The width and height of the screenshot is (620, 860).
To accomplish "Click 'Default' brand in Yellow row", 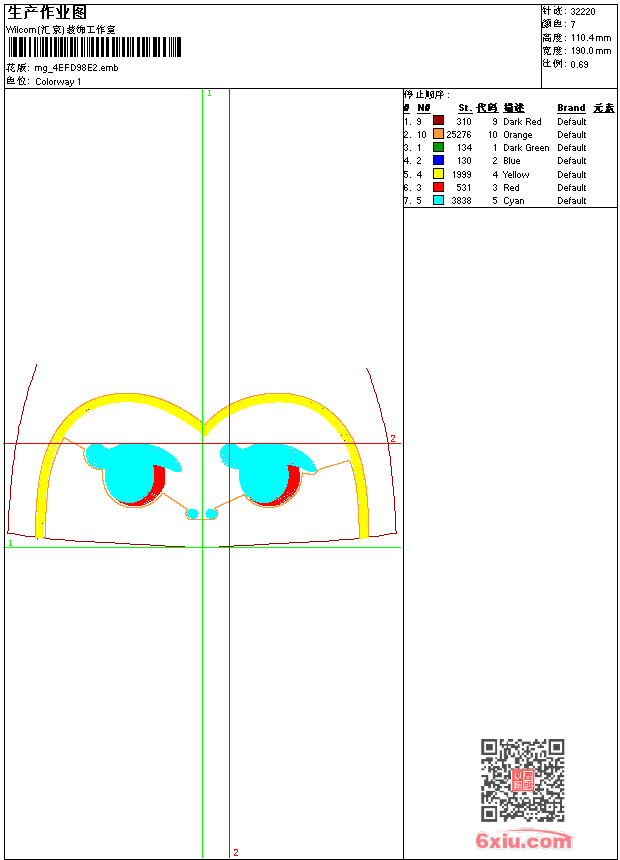I will (x=572, y=175).
